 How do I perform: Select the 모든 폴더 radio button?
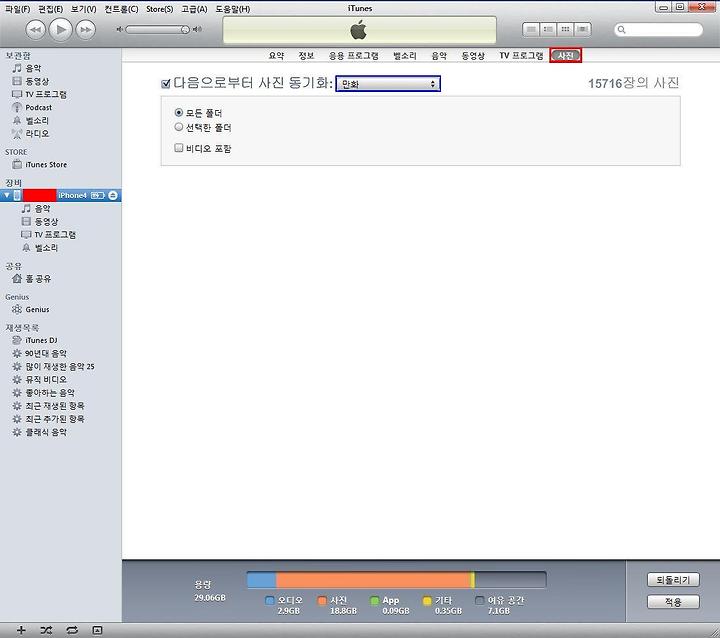pyautogui.click(x=179, y=112)
